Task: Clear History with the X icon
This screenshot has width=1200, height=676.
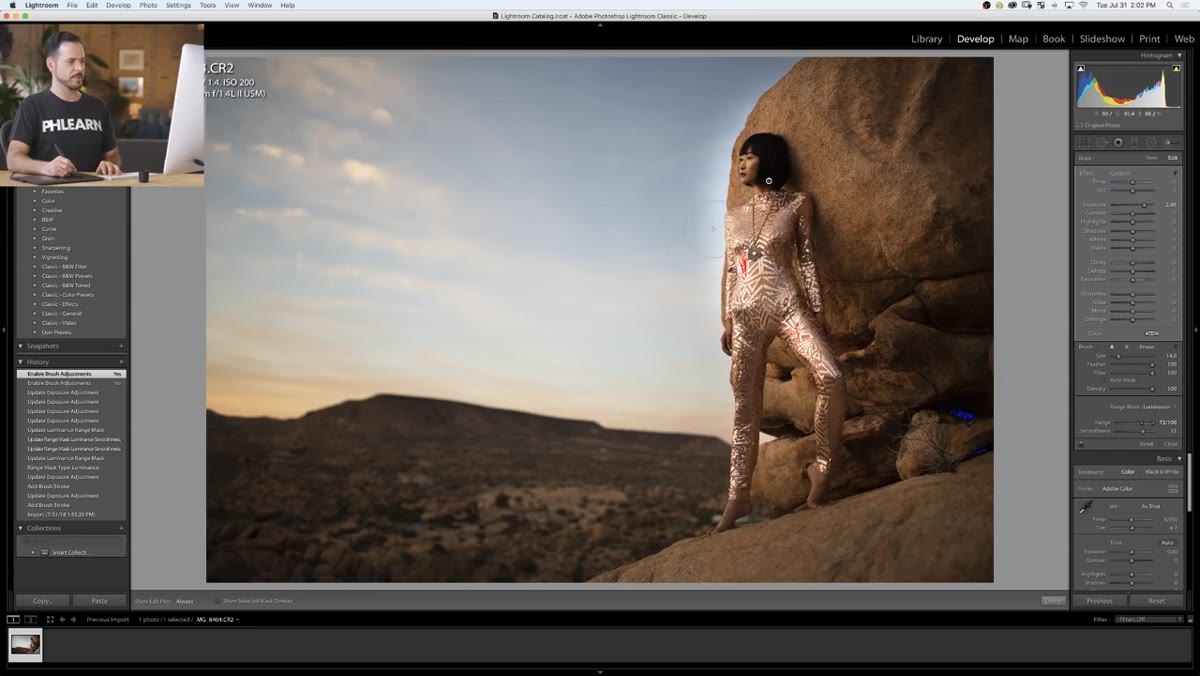Action: click(121, 362)
